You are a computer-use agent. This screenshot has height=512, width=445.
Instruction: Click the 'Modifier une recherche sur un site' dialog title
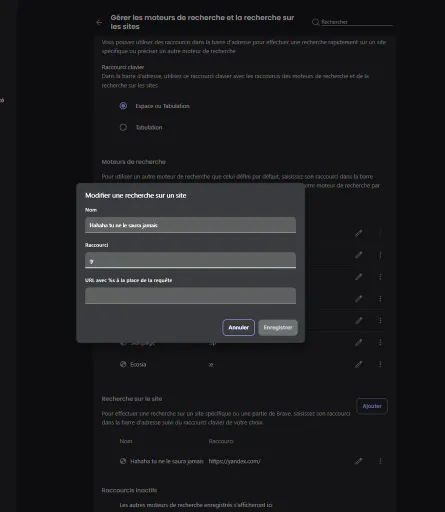(x=136, y=195)
